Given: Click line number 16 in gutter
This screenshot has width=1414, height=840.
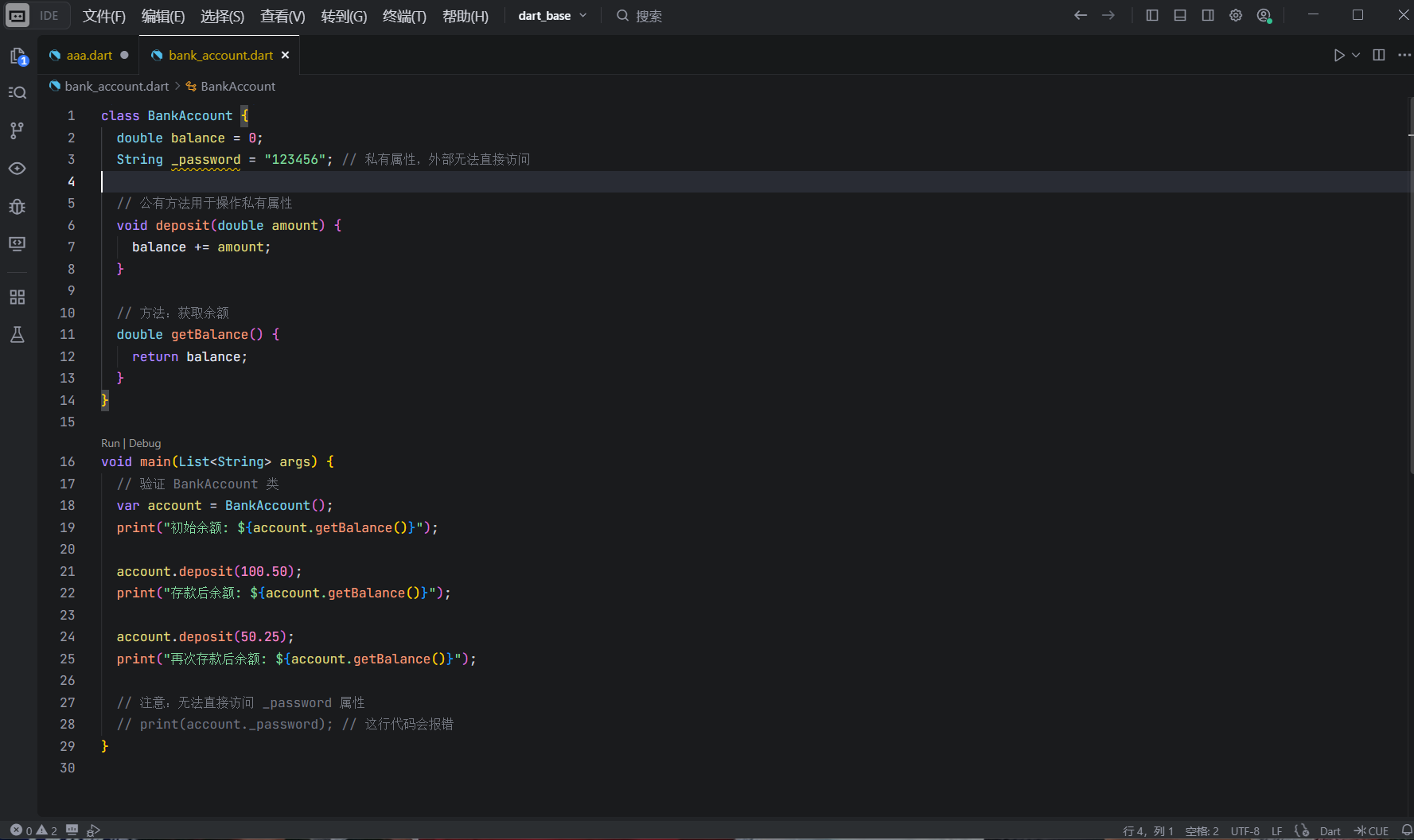Looking at the screenshot, I should (x=68, y=462).
